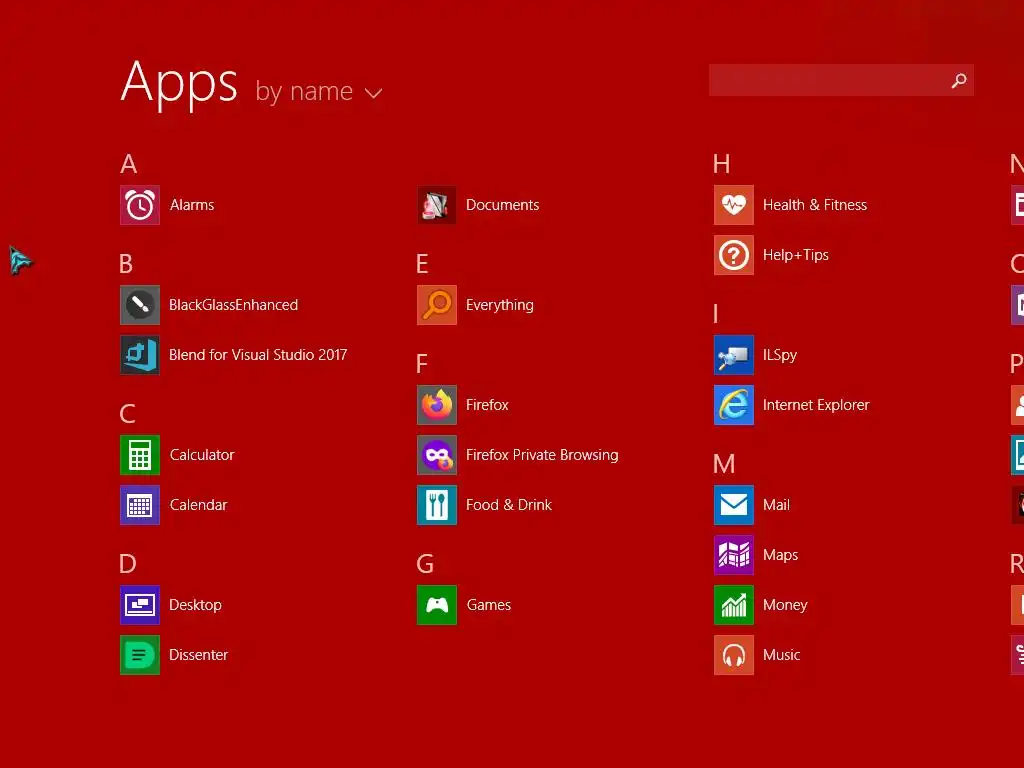
Task: Open the purple Calendar icon
Action: pos(140,505)
